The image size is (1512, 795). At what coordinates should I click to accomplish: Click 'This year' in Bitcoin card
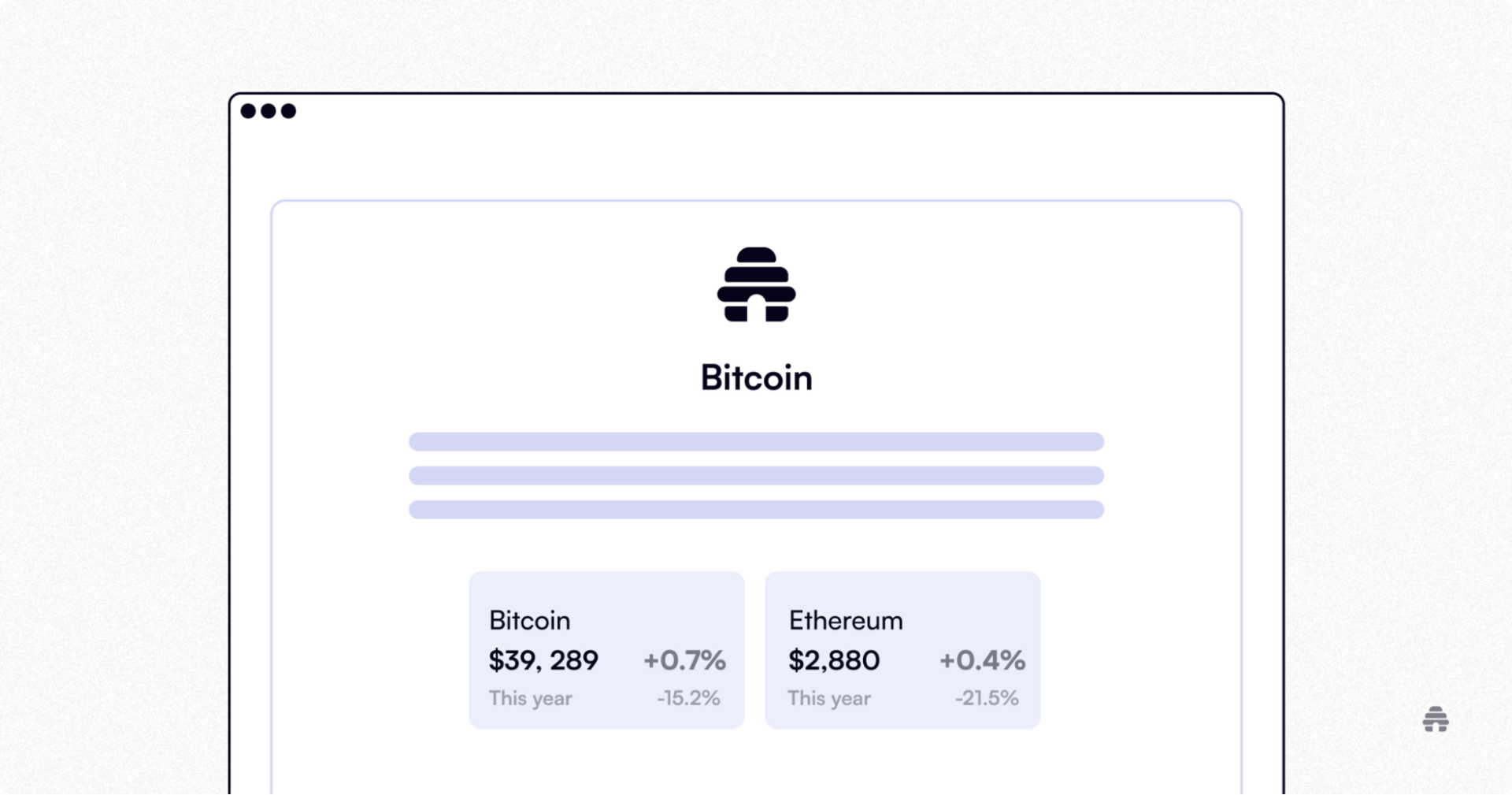tap(530, 698)
